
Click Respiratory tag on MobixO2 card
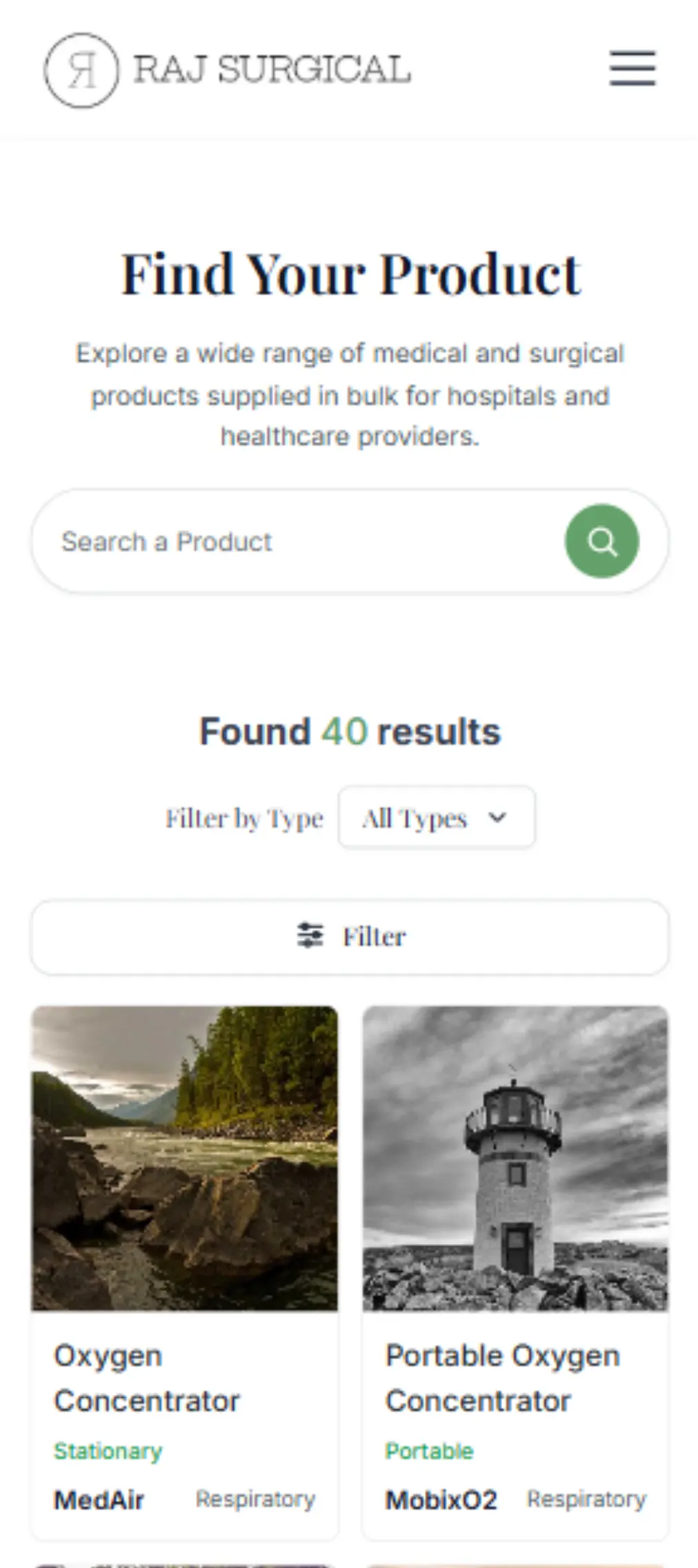tap(586, 1499)
